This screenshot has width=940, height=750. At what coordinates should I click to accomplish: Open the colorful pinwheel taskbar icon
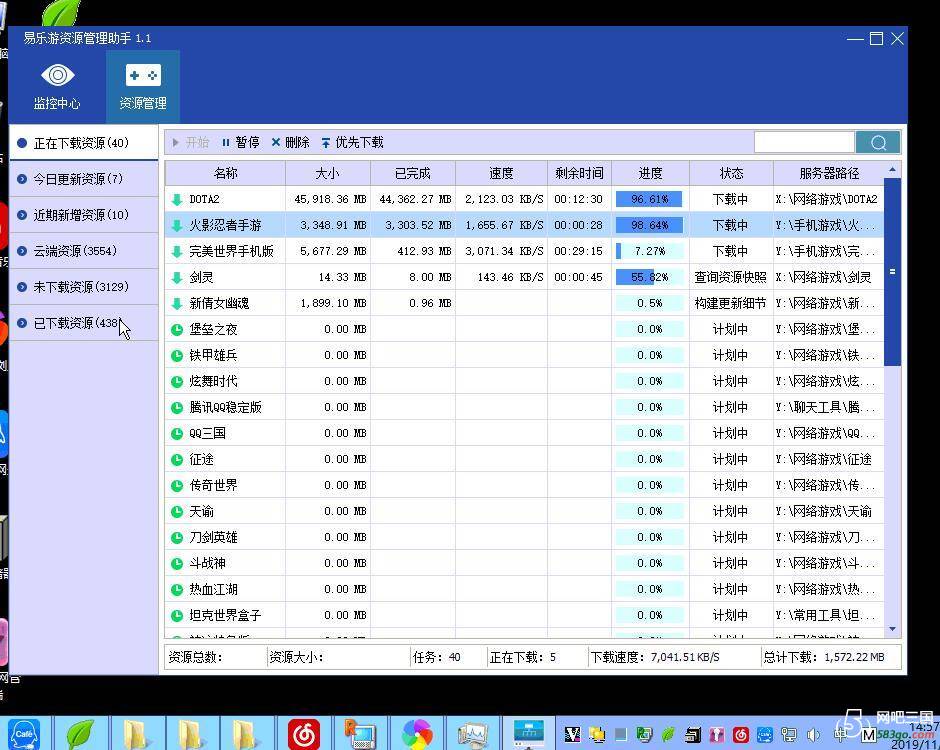pyautogui.click(x=417, y=734)
